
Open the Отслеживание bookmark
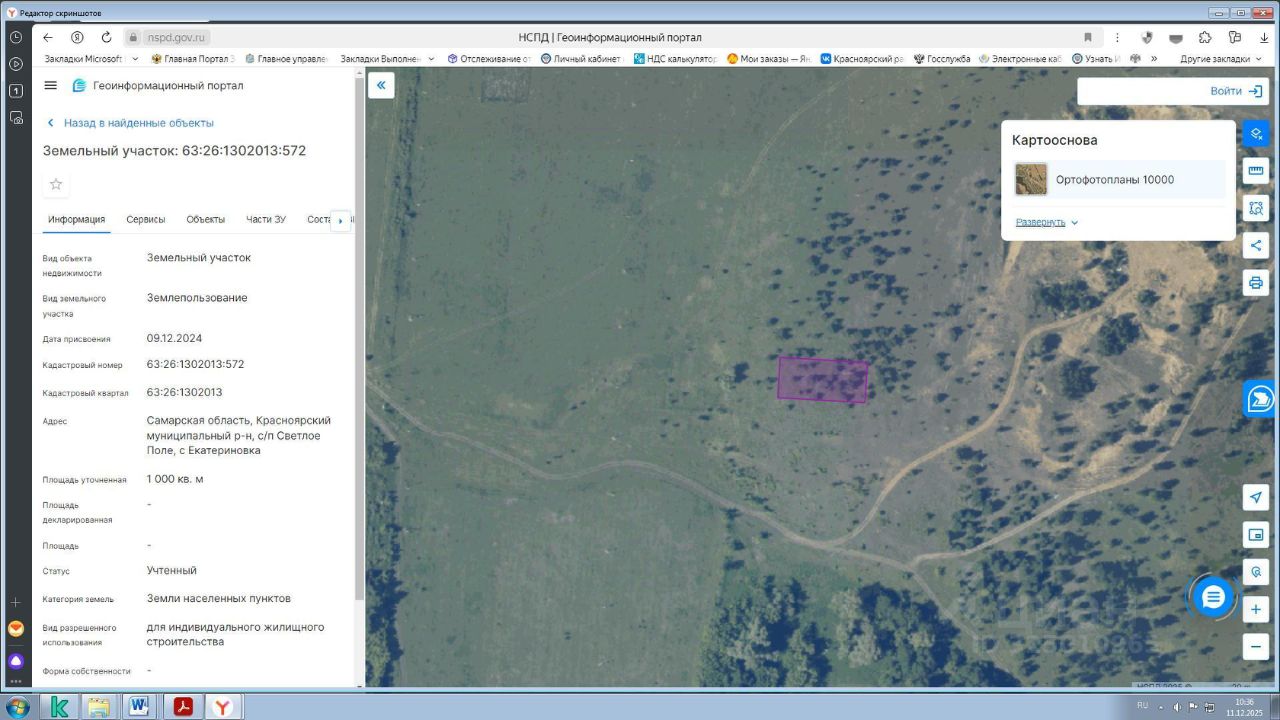pos(489,59)
